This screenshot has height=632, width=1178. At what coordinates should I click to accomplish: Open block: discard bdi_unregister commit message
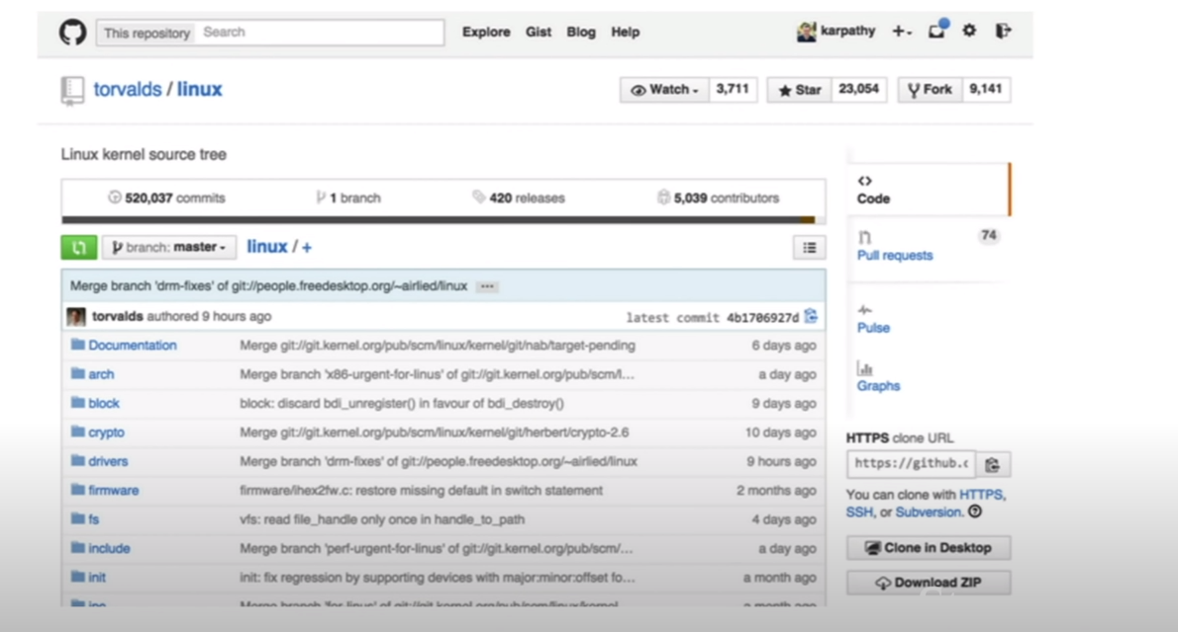pyautogui.click(x=402, y=404)
